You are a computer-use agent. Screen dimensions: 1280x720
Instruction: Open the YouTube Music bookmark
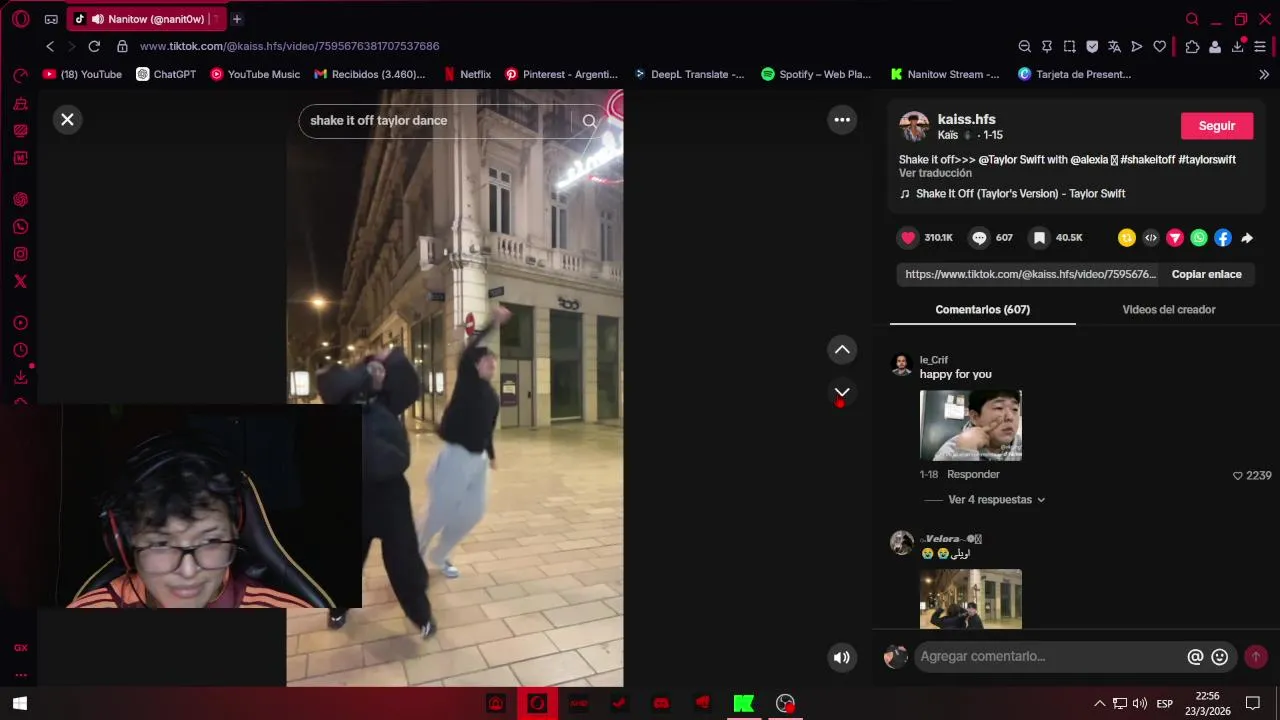tap(254, 74)
